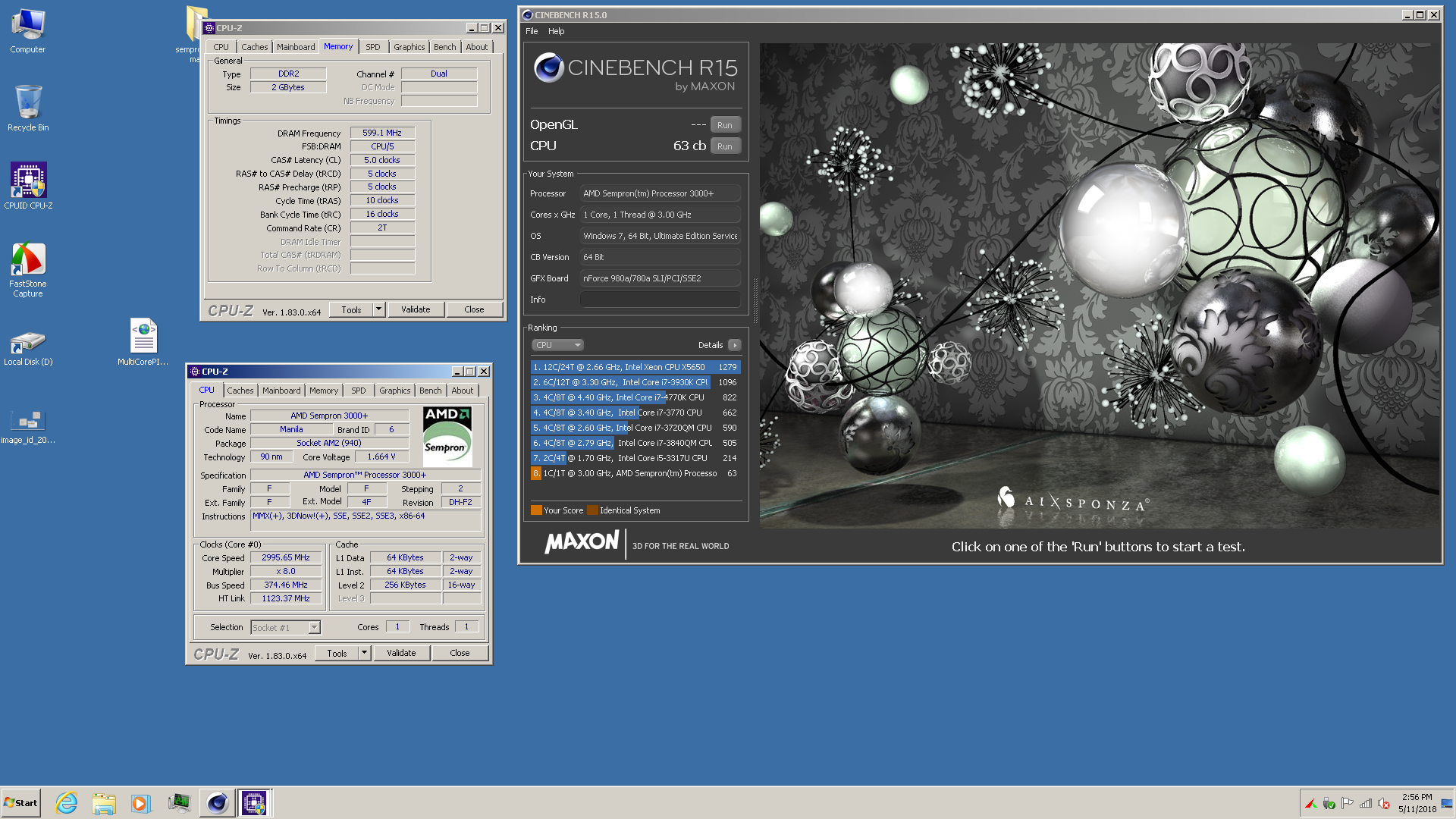This screenshot has width=1456, height=819.
Task: Switch to CPU-Z taskbar icon
Action: (x=254, y=803)
